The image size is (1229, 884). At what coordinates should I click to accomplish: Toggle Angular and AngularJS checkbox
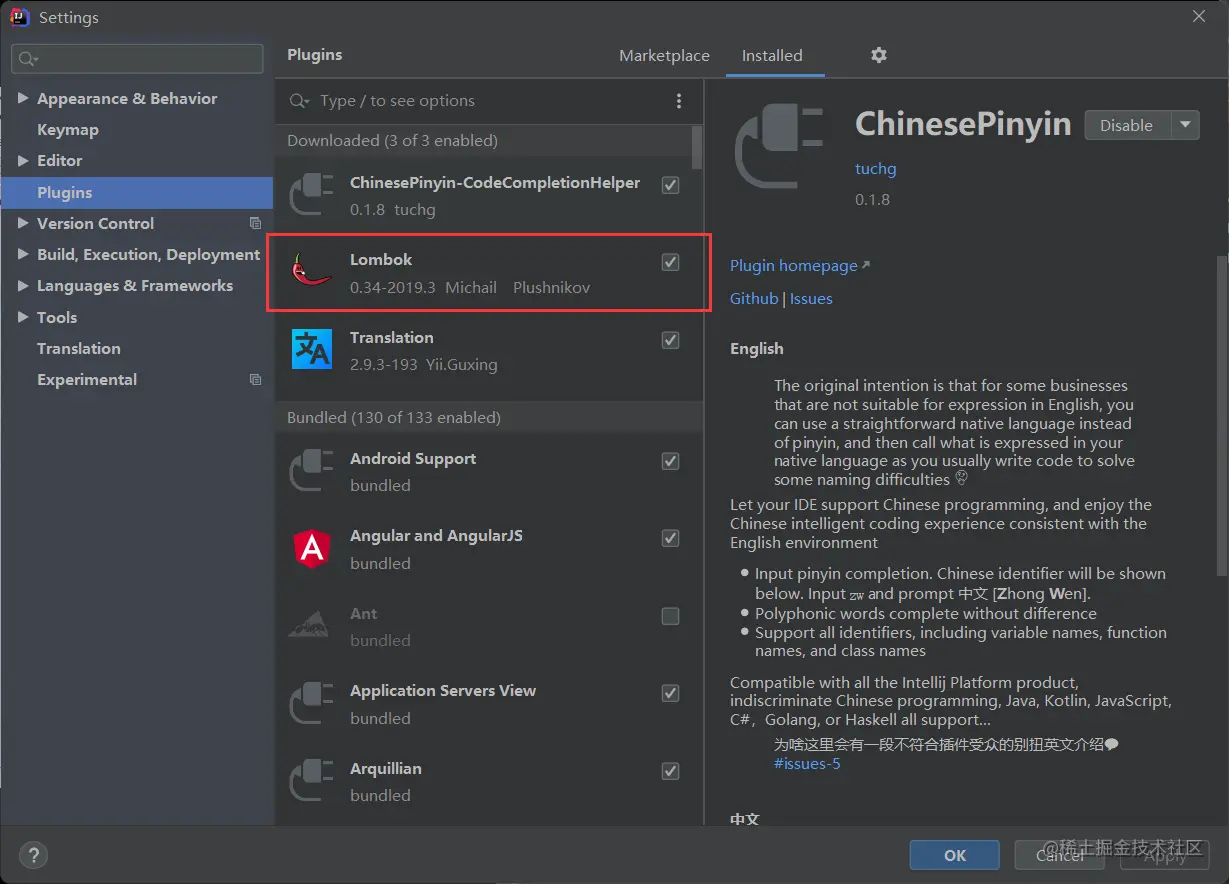pos(671,538)
